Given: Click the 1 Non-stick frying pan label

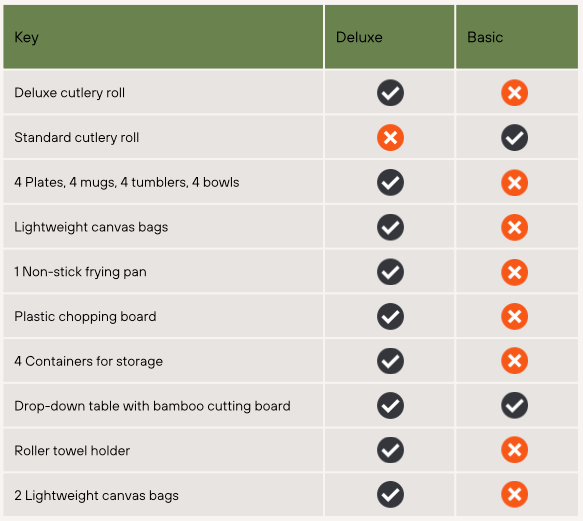Looking at the screenshot, I should [80, 272].
